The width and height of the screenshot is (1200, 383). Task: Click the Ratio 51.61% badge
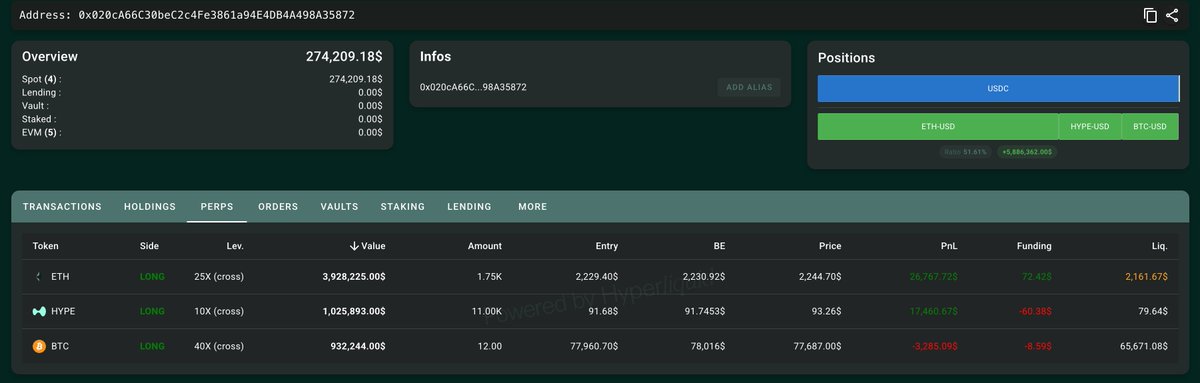coord(966,152)
